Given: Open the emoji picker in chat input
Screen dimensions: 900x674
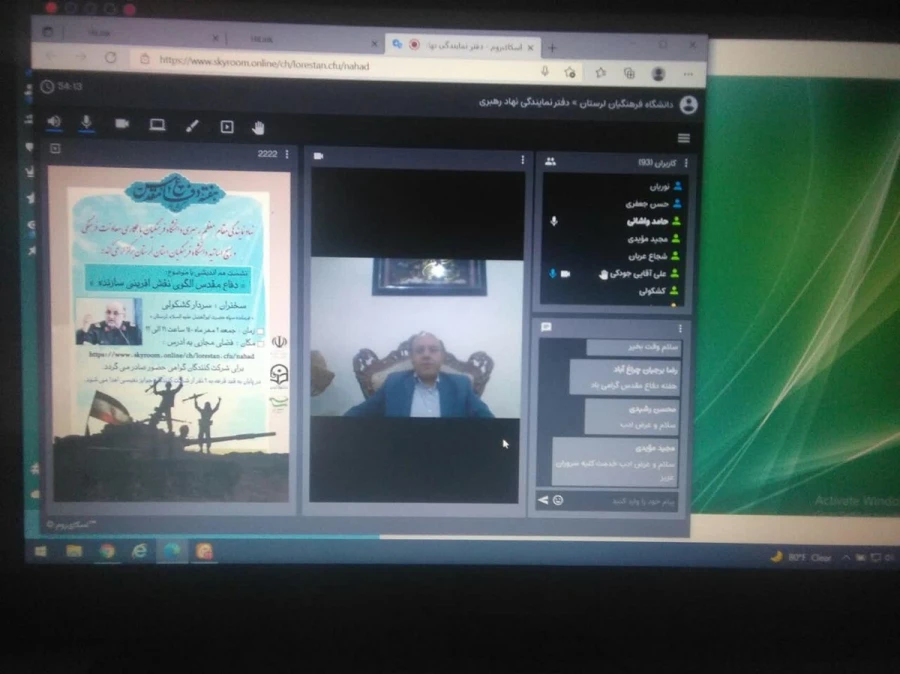Looking at the screenshot, I should tap(558, 499).
